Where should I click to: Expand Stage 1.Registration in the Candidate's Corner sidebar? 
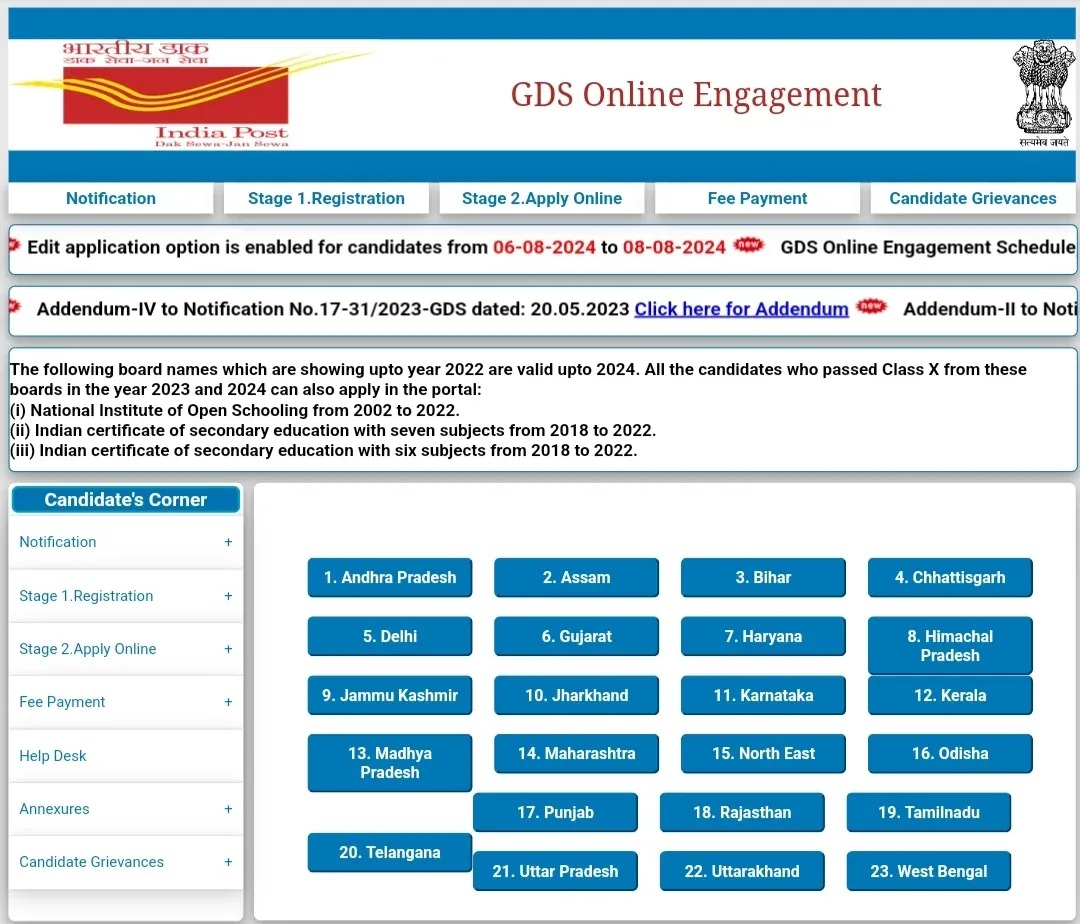[126, 596]
